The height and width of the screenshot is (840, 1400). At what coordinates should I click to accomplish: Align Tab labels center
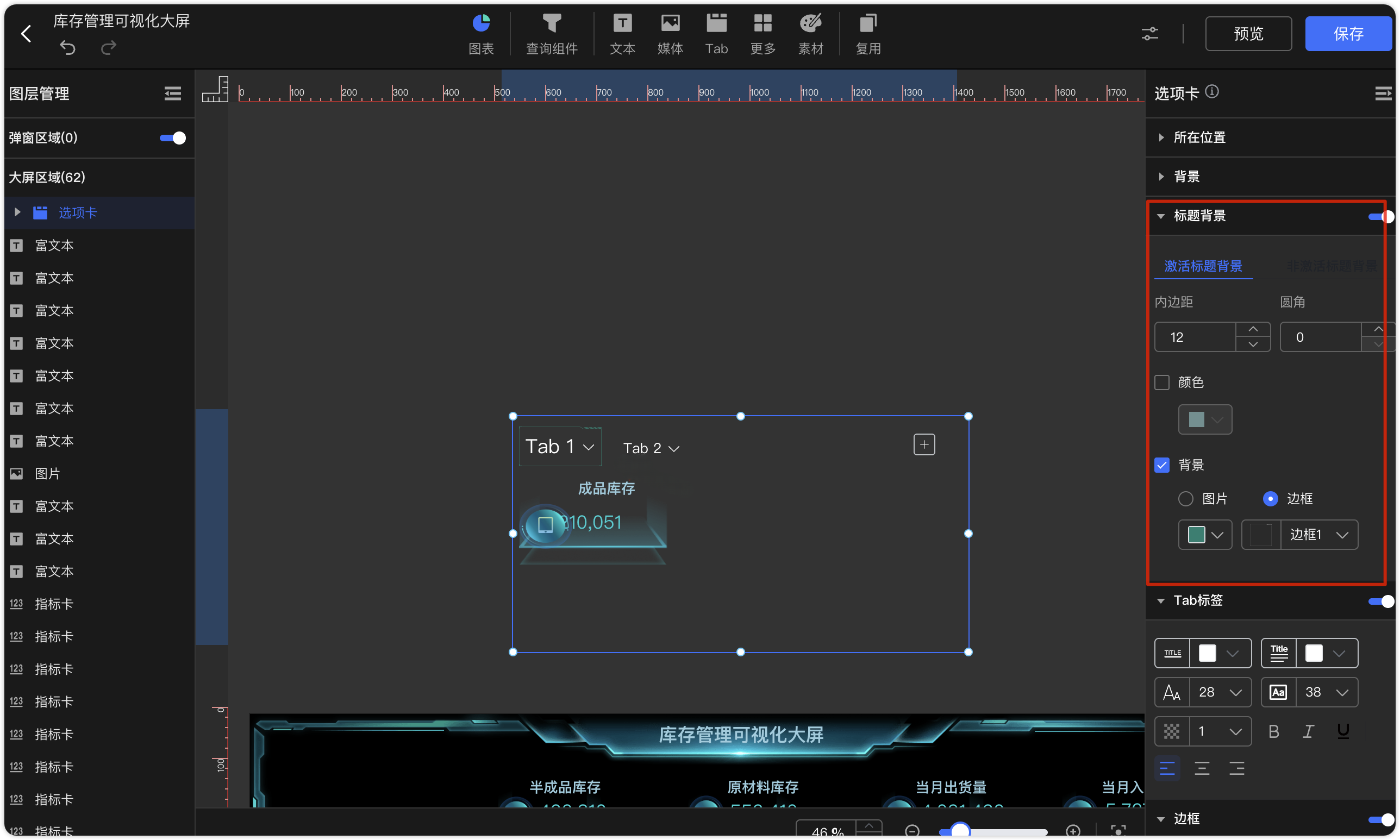click(x=1202, y=768)
